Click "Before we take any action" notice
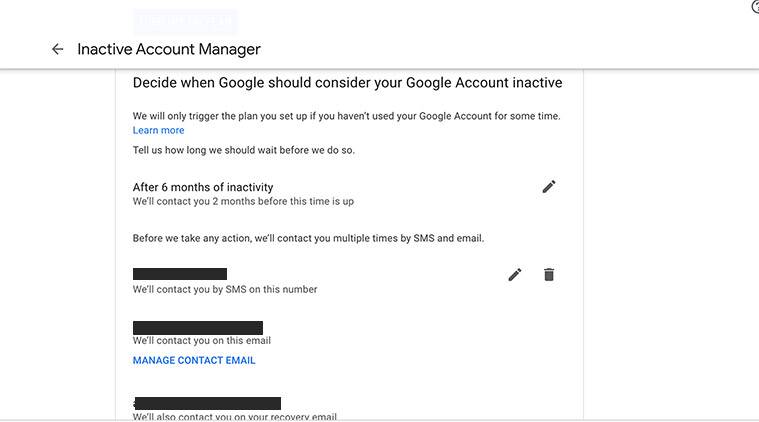759x422 pixels. pyautogui.click(x=308, y=238)
